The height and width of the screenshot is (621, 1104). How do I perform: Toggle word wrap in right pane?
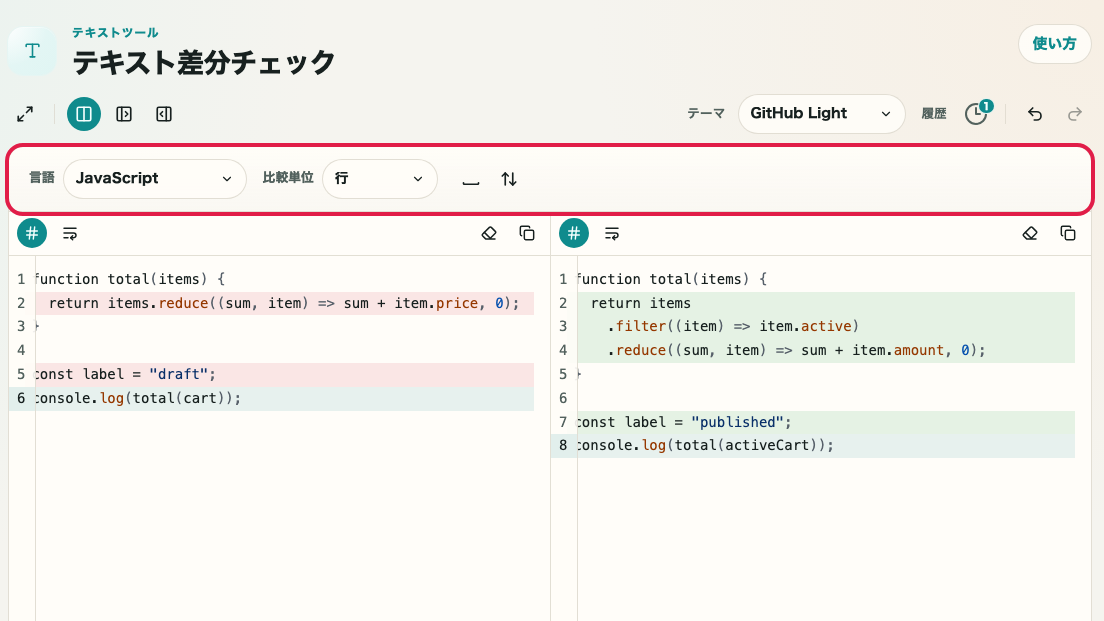click(x=612, y=234)
